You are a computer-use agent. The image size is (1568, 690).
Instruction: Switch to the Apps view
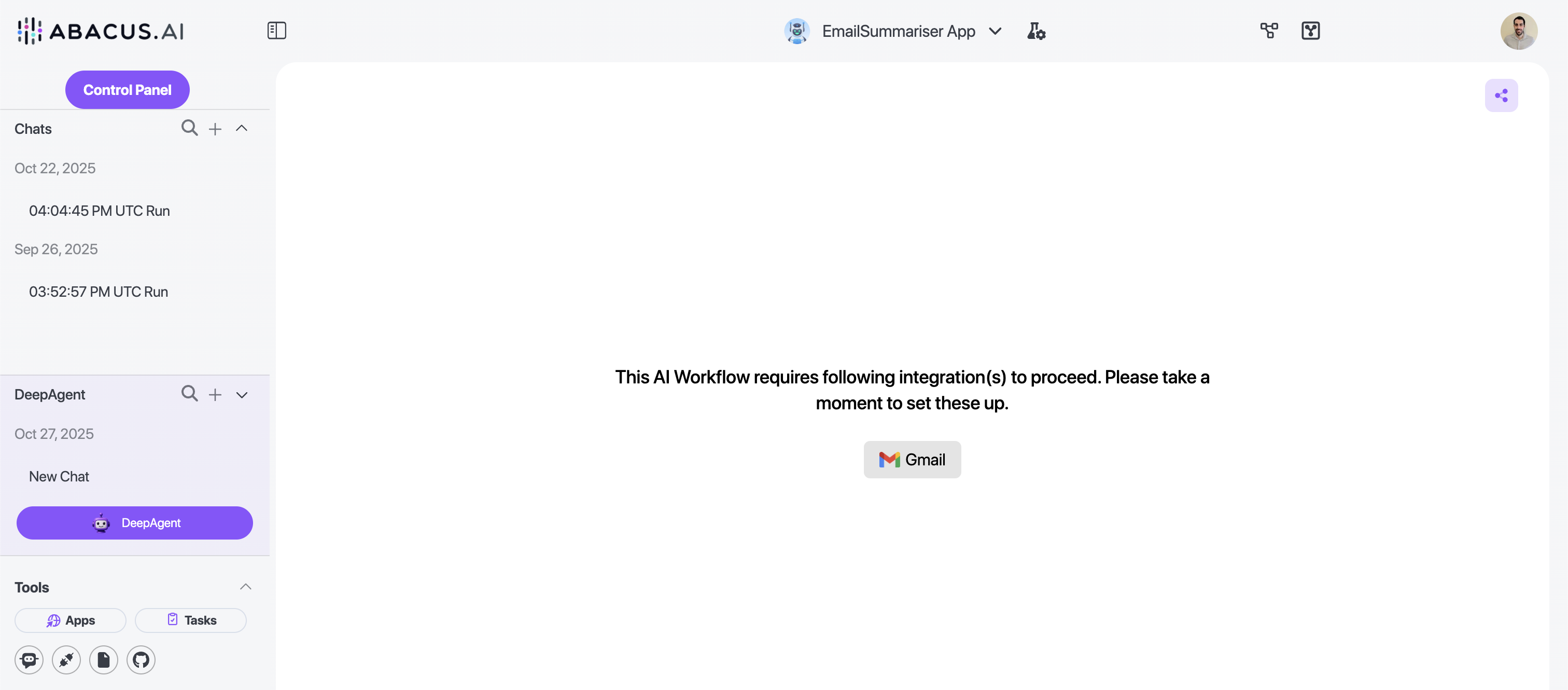click(x=69, y=620)
